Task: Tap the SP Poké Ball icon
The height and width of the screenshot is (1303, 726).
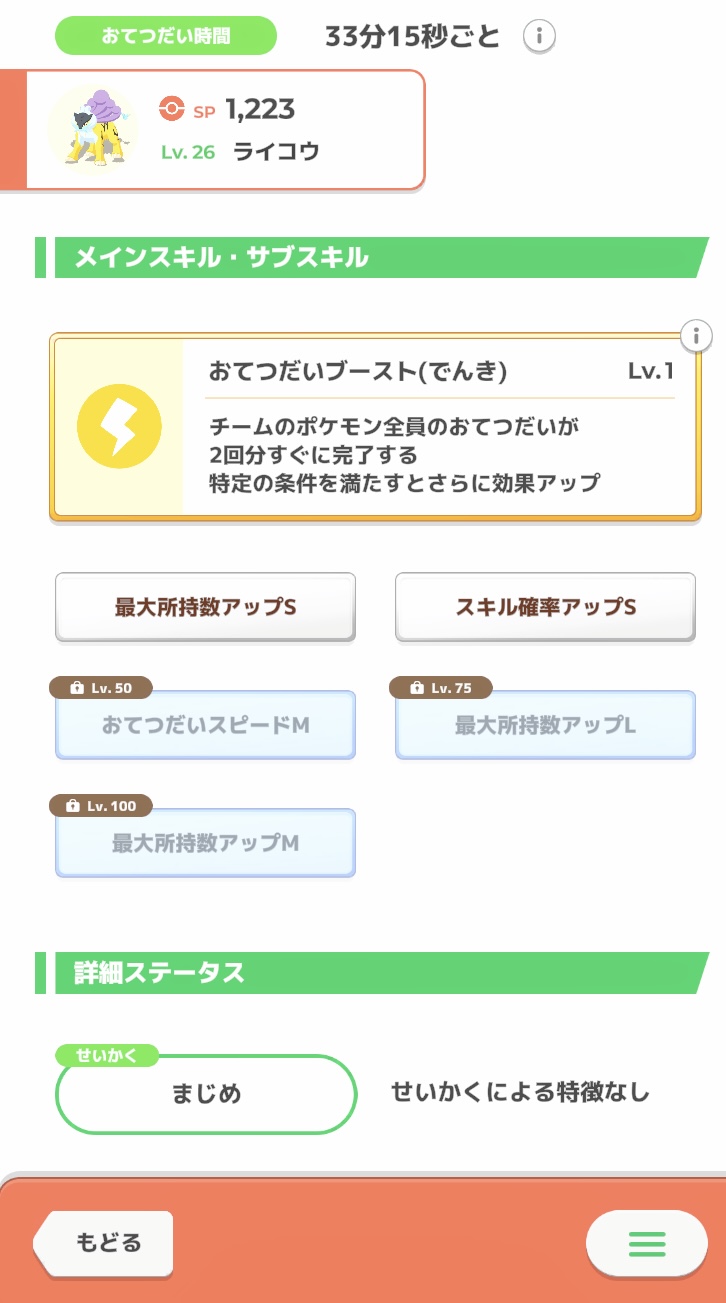Action: coord(172,109)
